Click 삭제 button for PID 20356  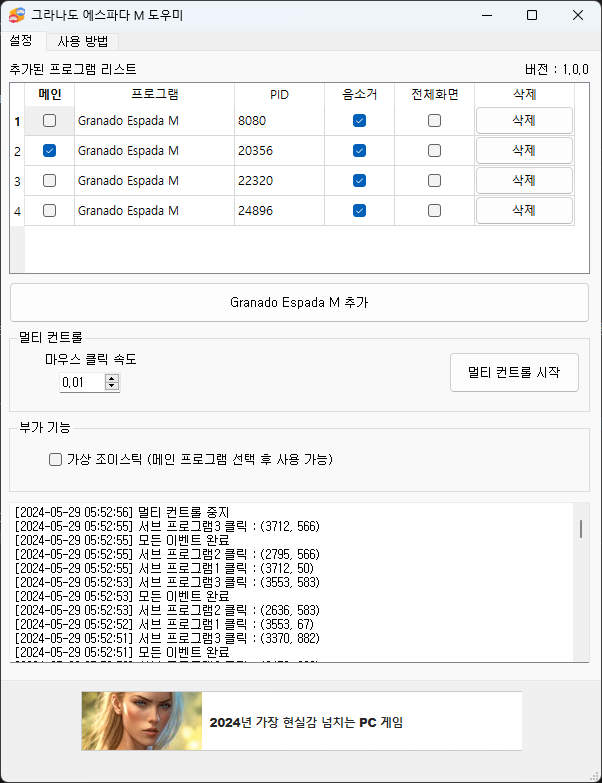(x=524, y=150)
